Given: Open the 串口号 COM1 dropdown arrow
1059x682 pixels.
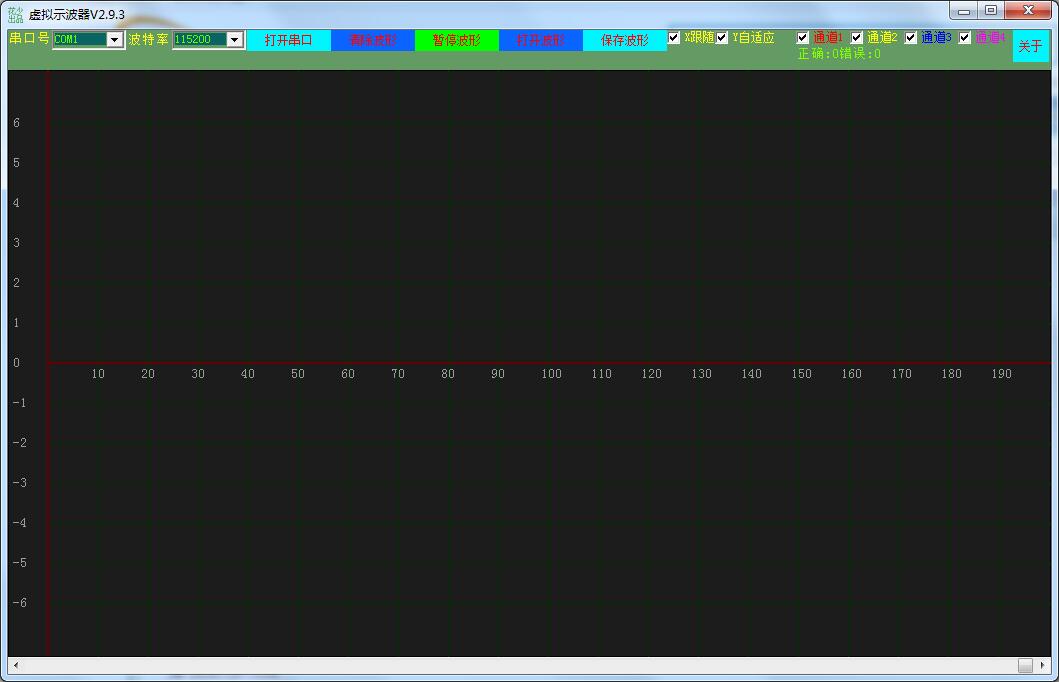Looking at the screenshot, I should tap(114, 40).
